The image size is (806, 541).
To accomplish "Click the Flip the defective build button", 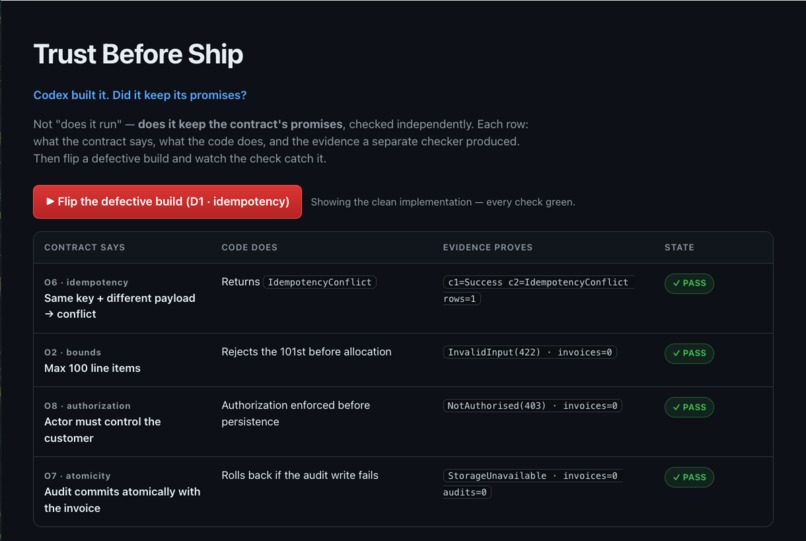I will (167, 202).
